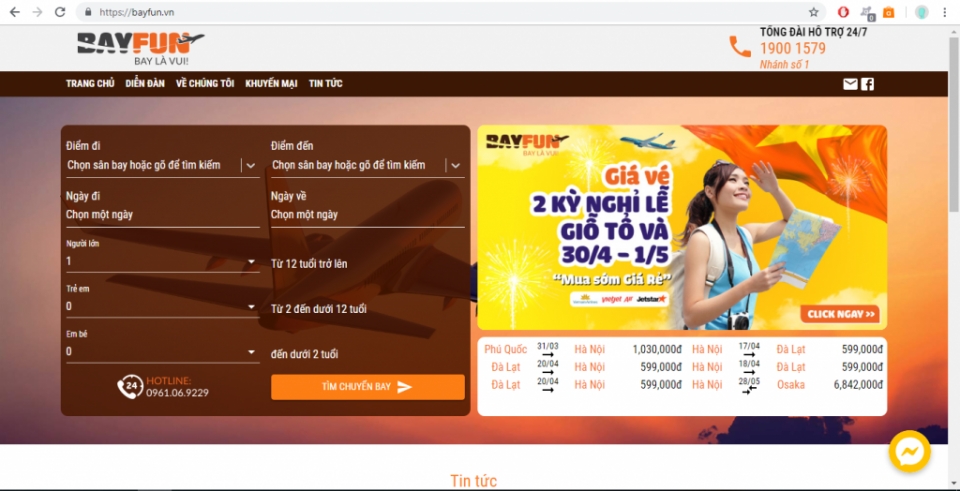Reload the page in browser
Image resolution: width=960 pixels, height=491 pixels.
coord(60,12)
